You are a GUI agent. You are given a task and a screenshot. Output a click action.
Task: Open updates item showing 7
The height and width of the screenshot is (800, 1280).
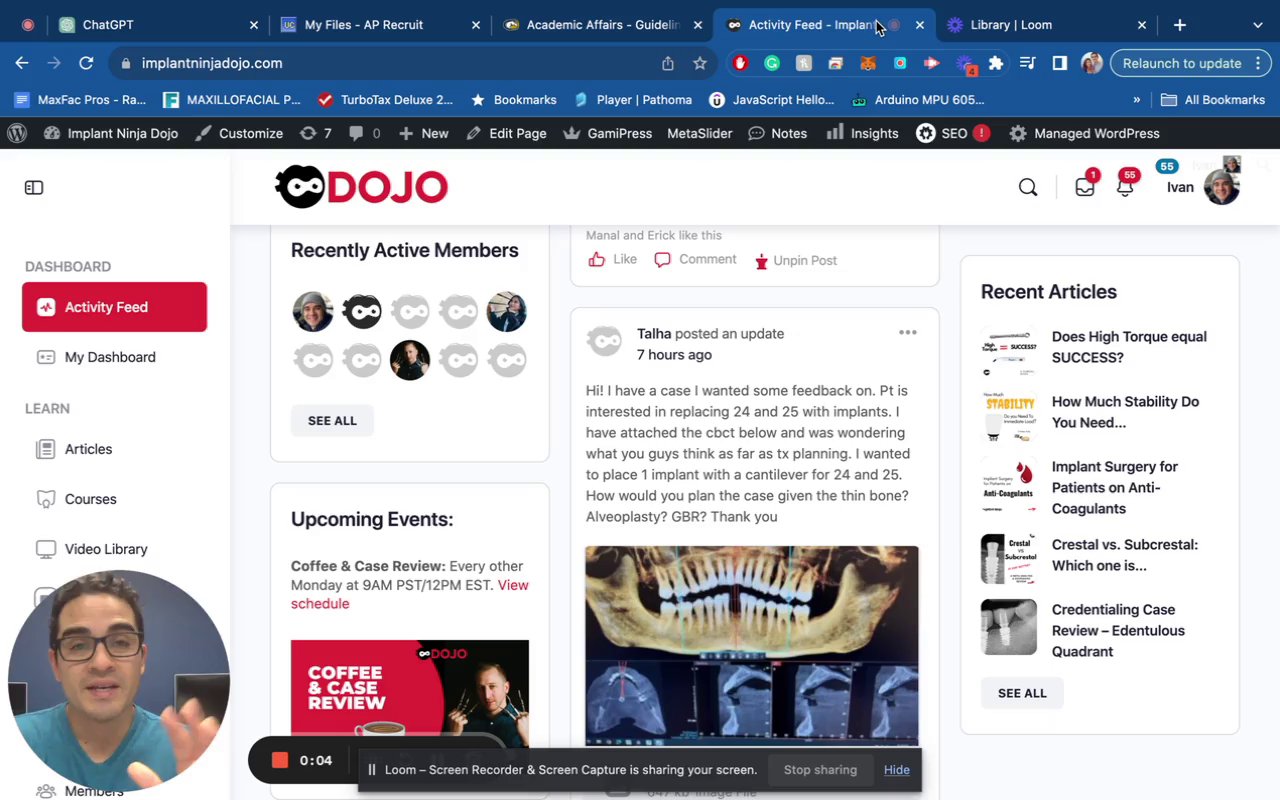click(315, 133)
